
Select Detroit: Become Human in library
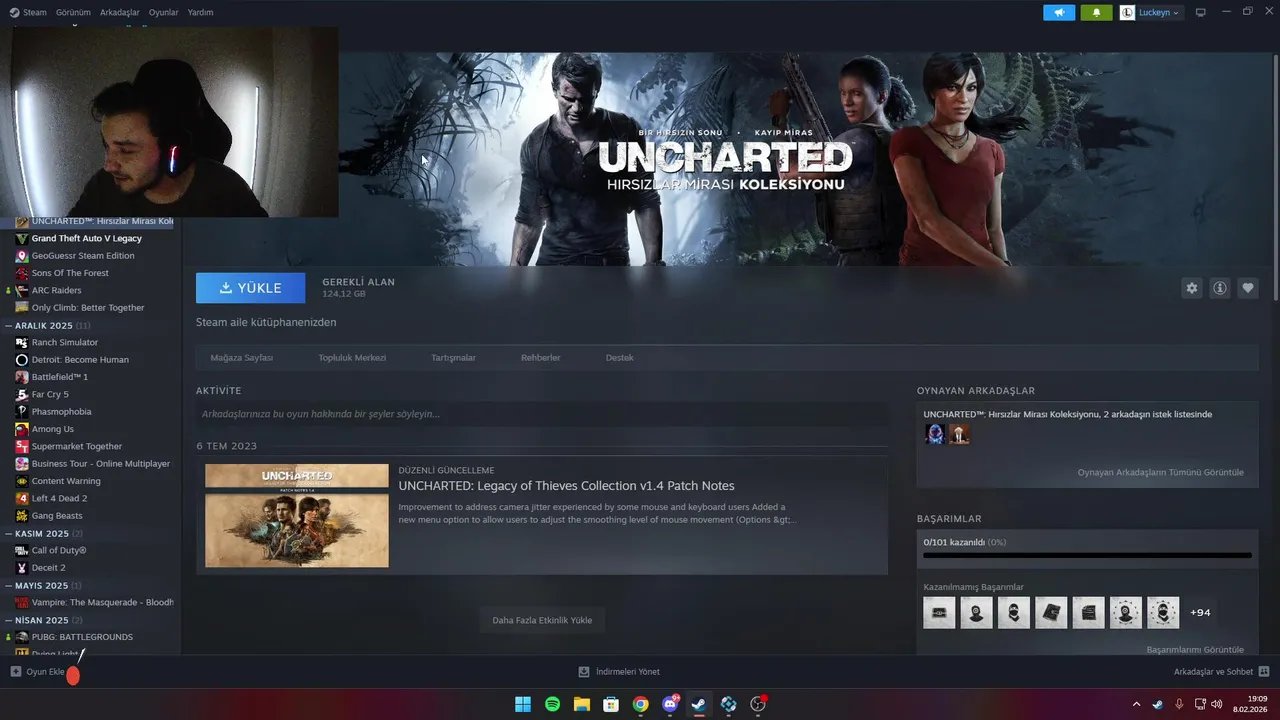[x=80, y=360]
